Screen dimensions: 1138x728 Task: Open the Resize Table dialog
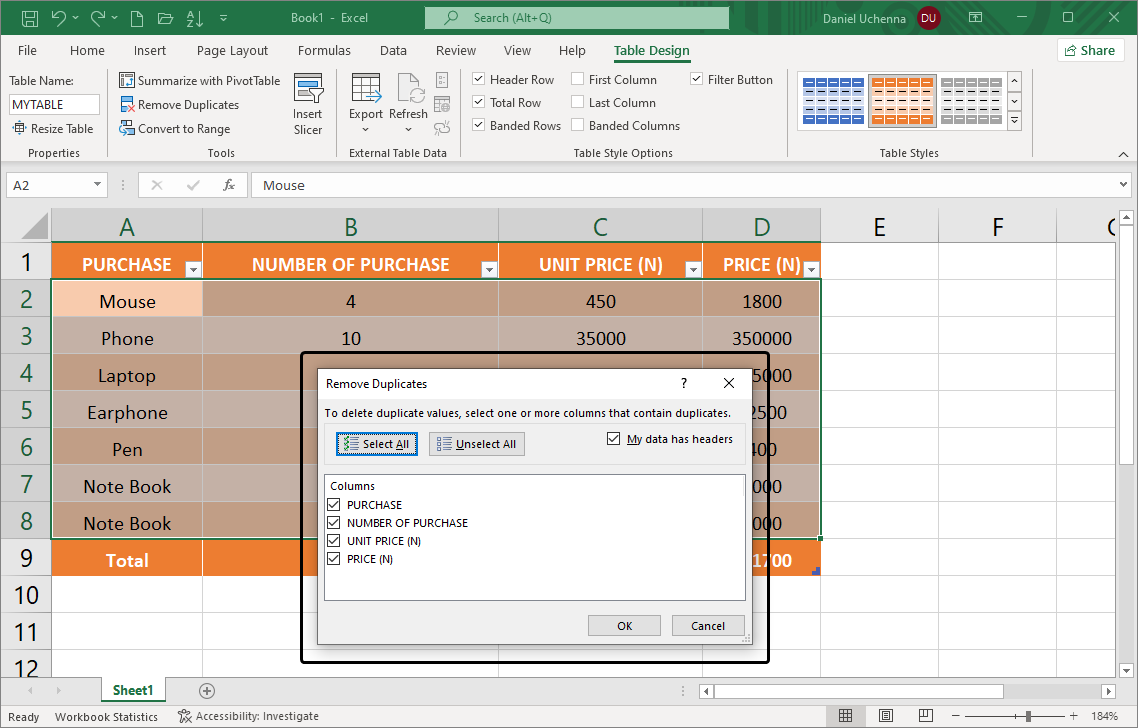[53, 128]
